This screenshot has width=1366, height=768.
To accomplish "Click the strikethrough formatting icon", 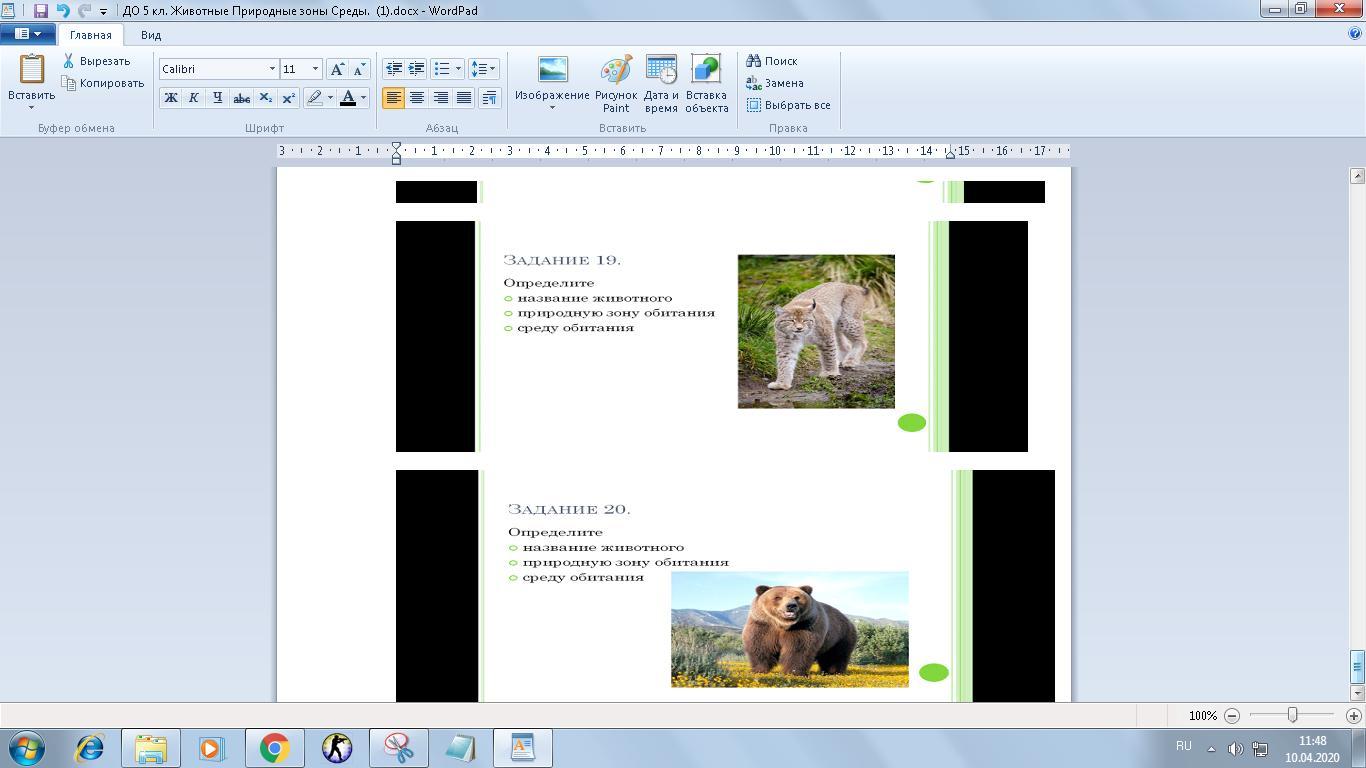I will (241, 98).
